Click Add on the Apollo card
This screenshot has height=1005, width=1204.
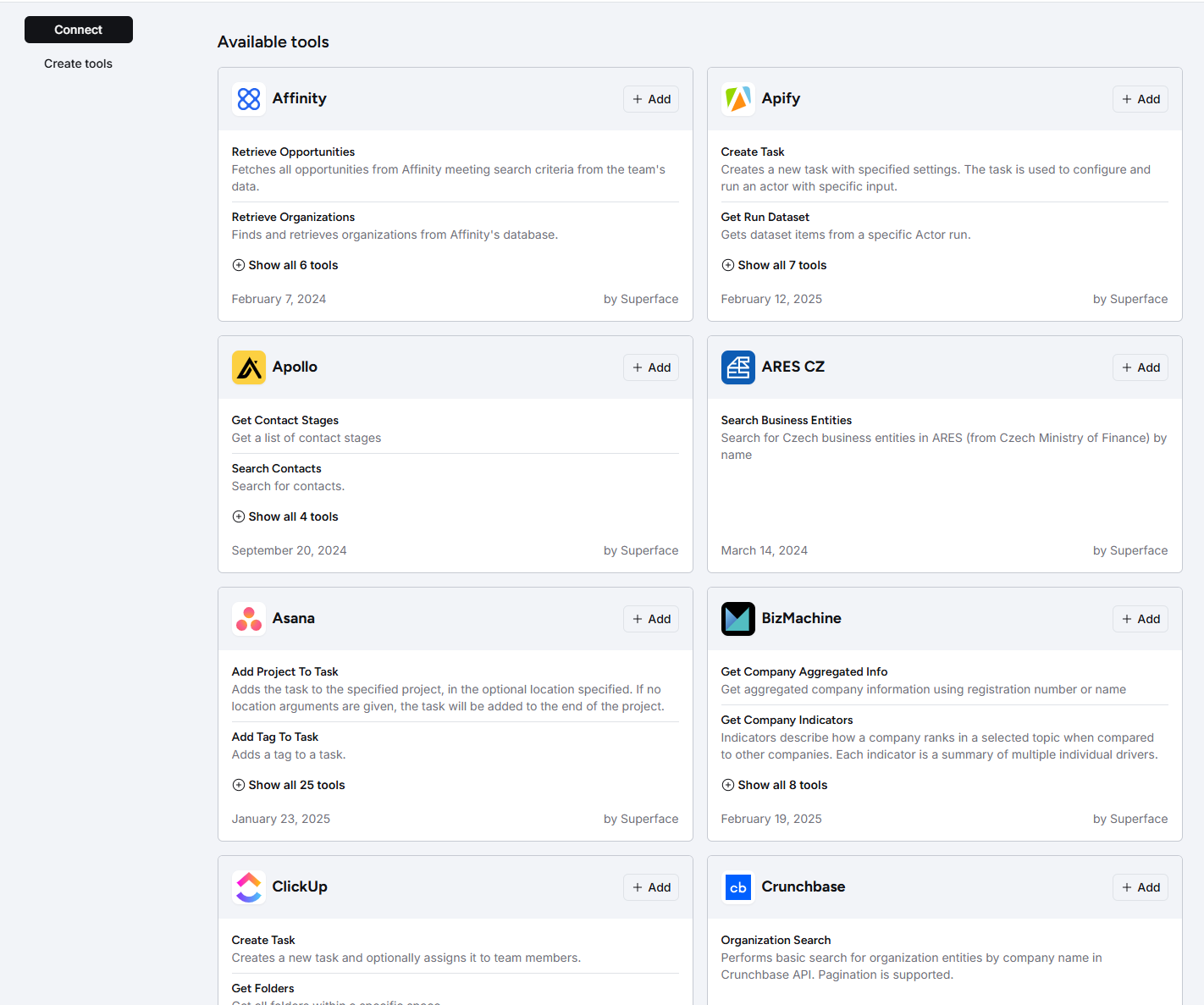[x=650, y=367]
